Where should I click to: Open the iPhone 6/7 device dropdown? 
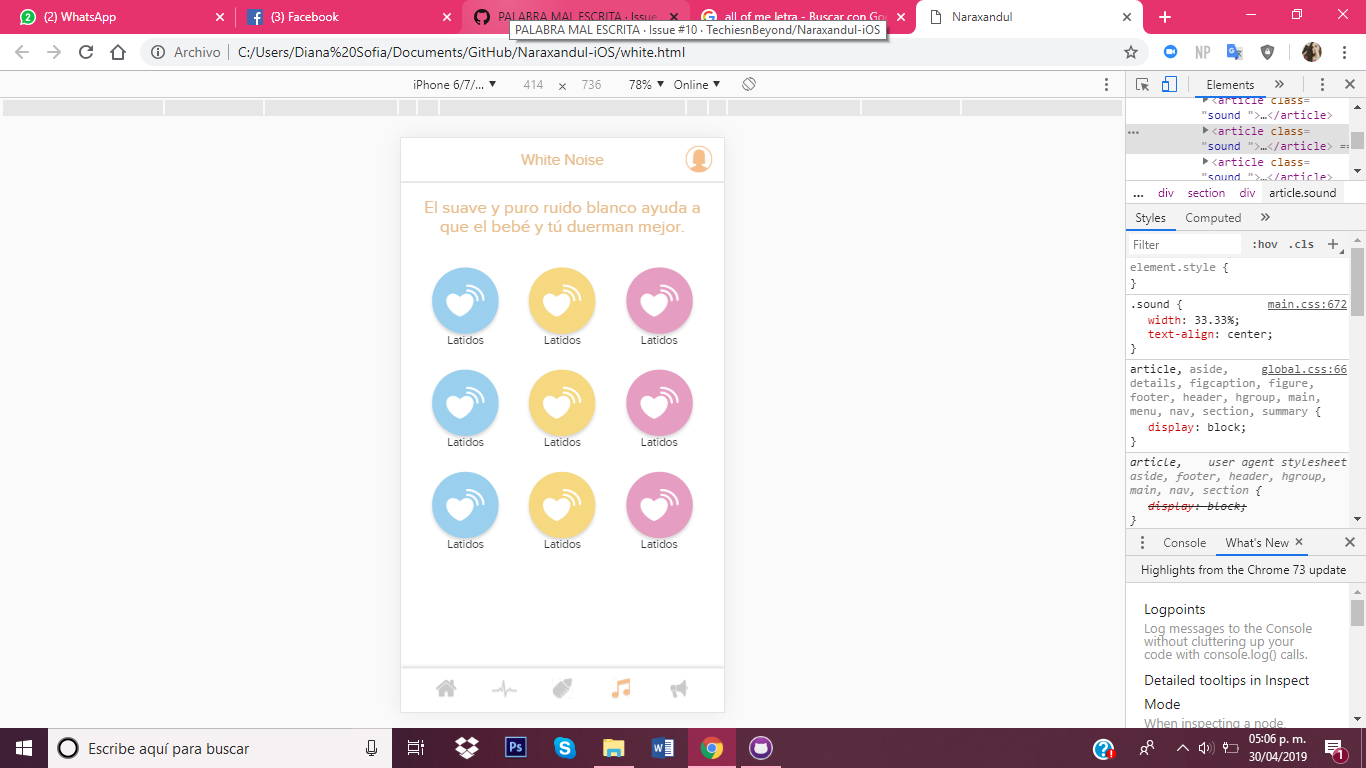pos(455,85)
